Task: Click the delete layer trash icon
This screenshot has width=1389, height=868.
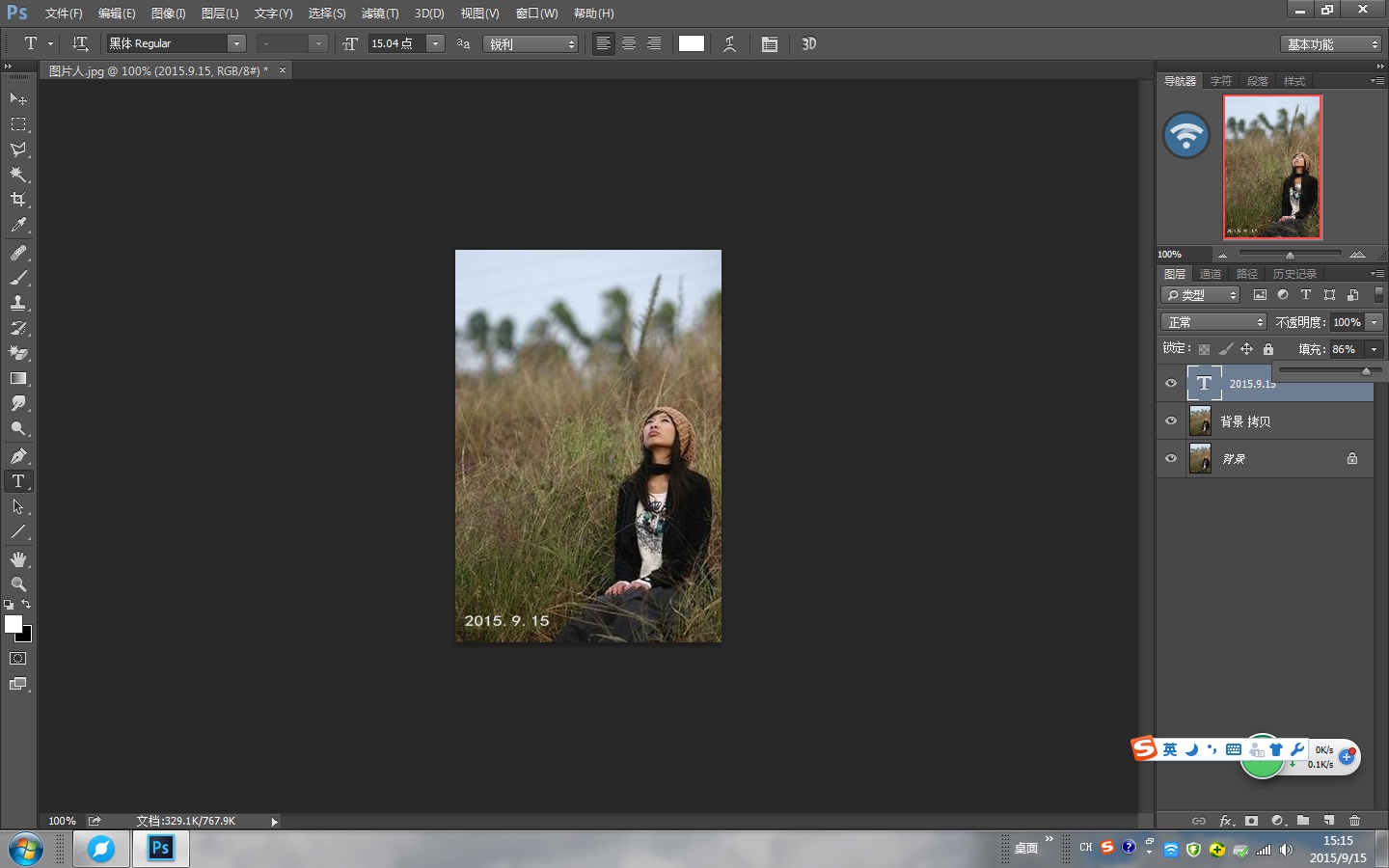Action: (x=1354, y=821)
